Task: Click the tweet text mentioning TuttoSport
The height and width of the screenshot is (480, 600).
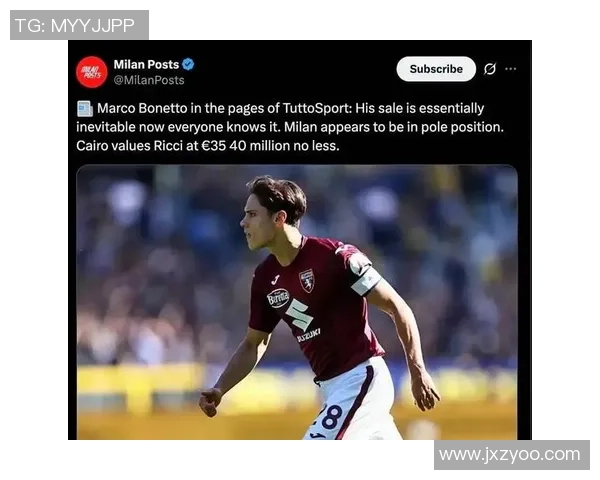Action: [x=290, y=127]
